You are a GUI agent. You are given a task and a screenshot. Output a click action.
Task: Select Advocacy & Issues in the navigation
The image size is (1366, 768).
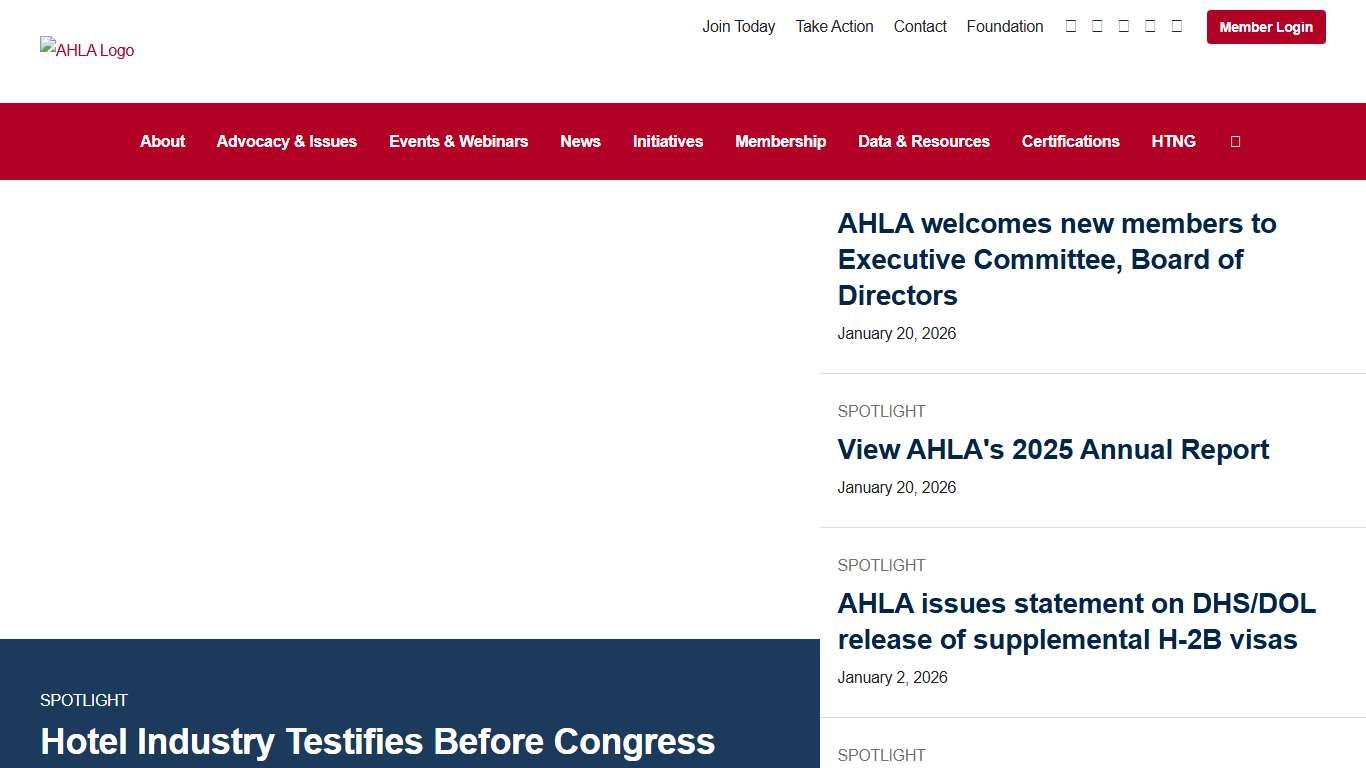[x=286, y=141]
